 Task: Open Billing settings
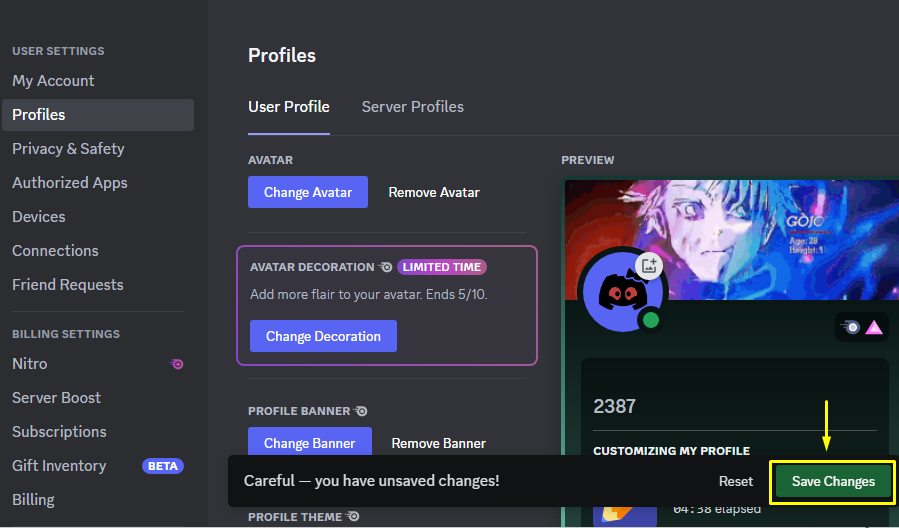(x=33, y=499)
